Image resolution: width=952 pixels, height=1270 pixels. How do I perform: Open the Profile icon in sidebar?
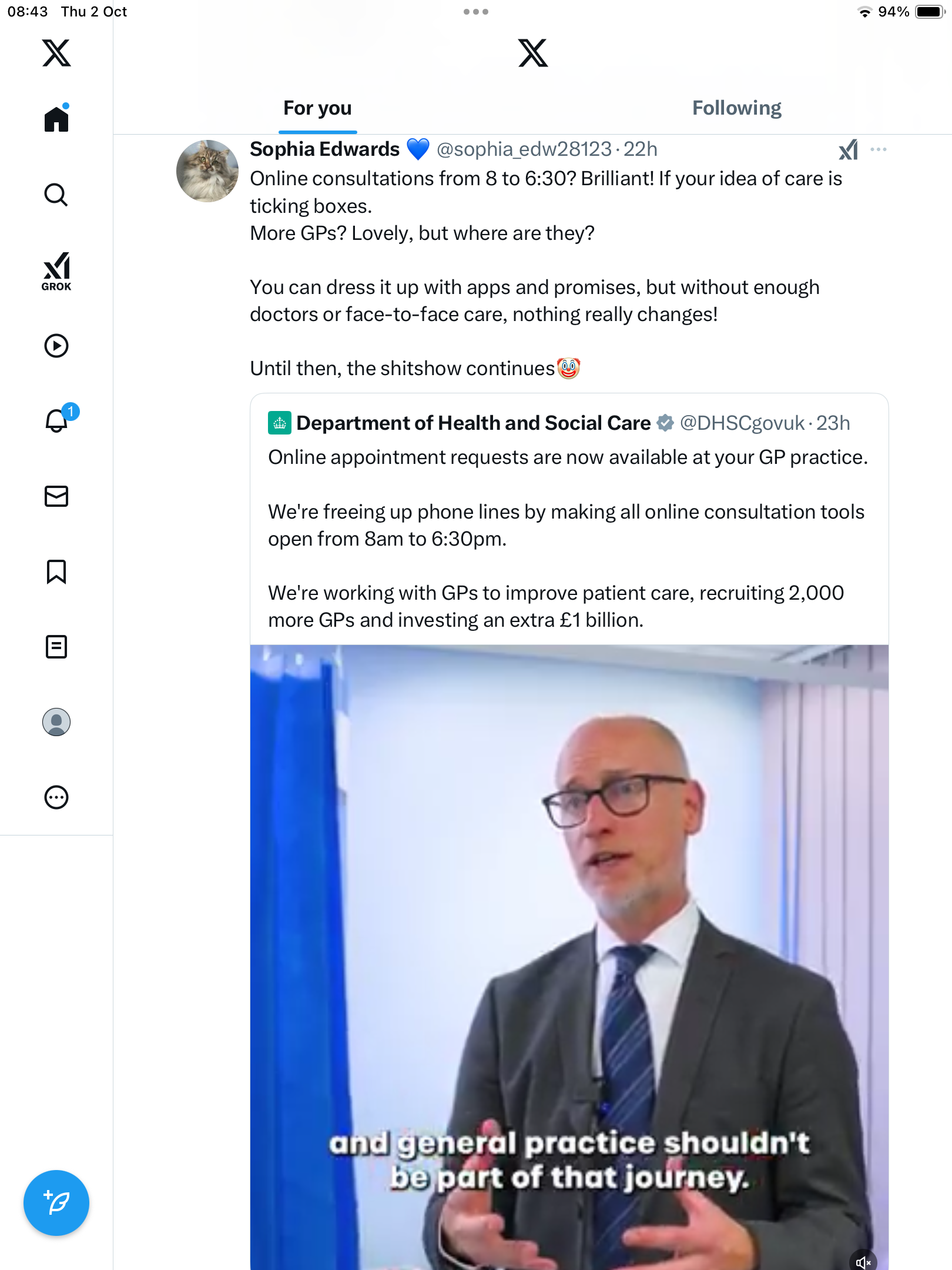(56, 722)
